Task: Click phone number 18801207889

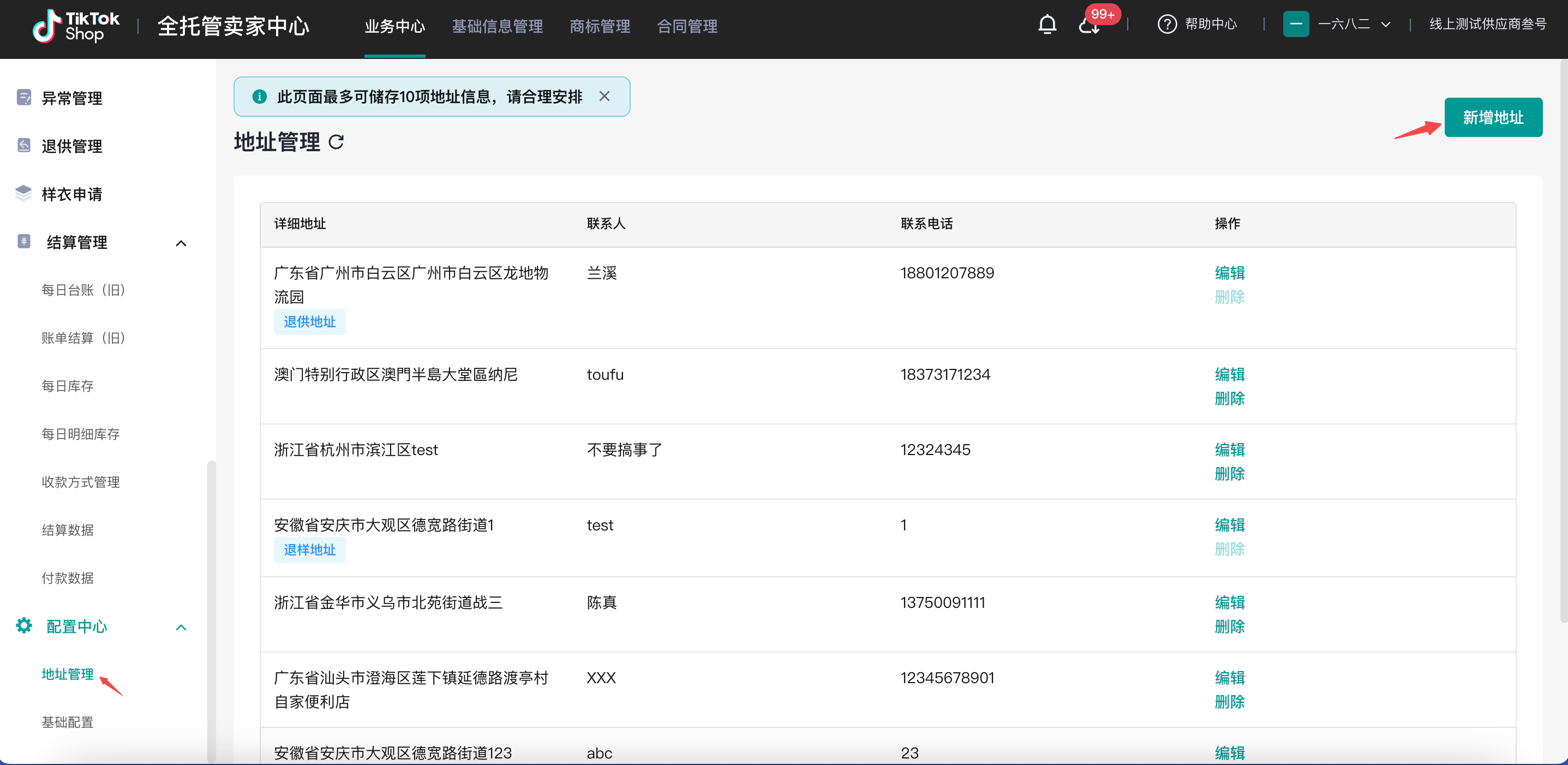Action: [947, 273]
